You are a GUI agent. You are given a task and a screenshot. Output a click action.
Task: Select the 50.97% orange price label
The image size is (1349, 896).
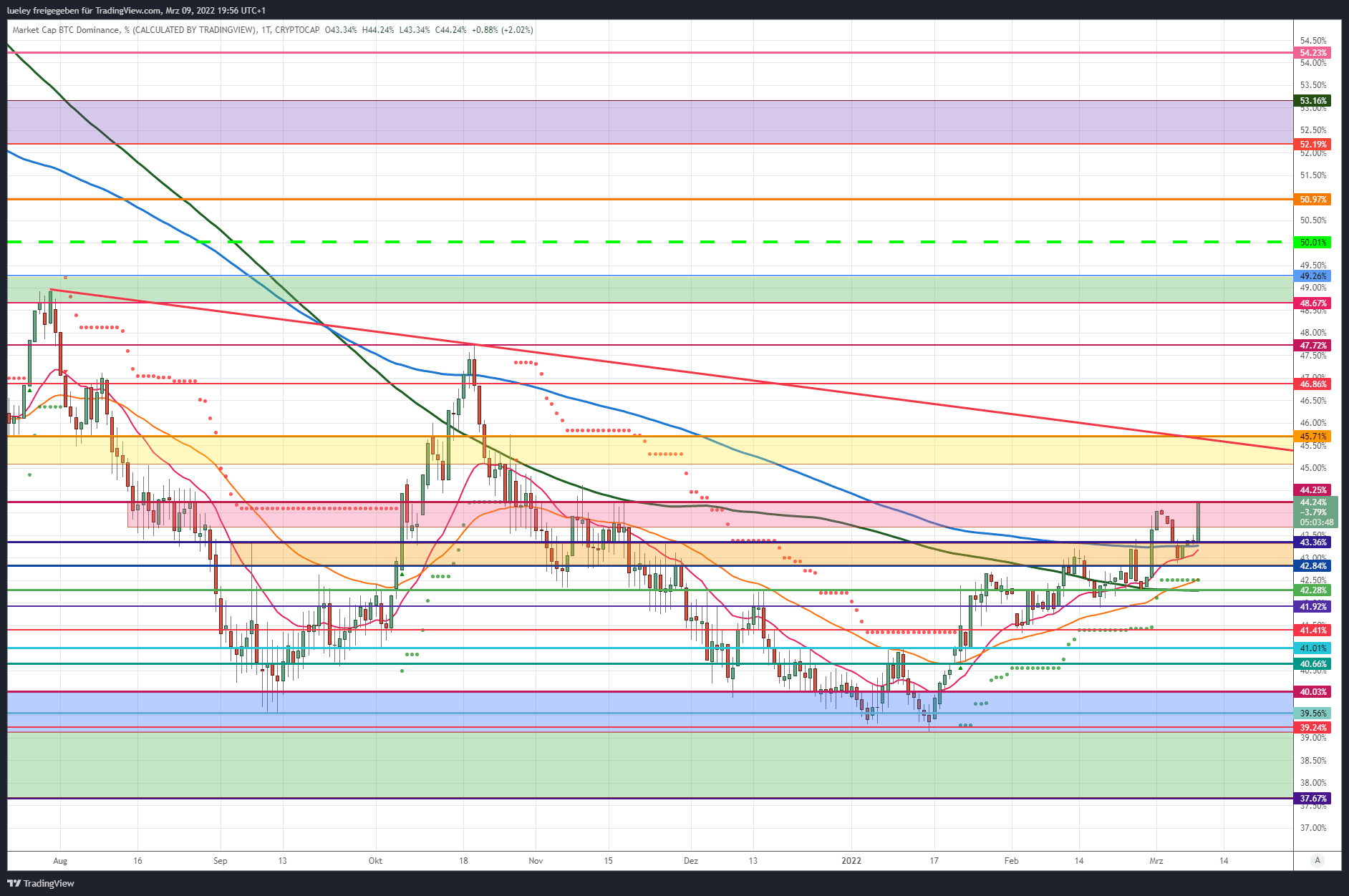pyautogui.click(x=1312, y=200)
